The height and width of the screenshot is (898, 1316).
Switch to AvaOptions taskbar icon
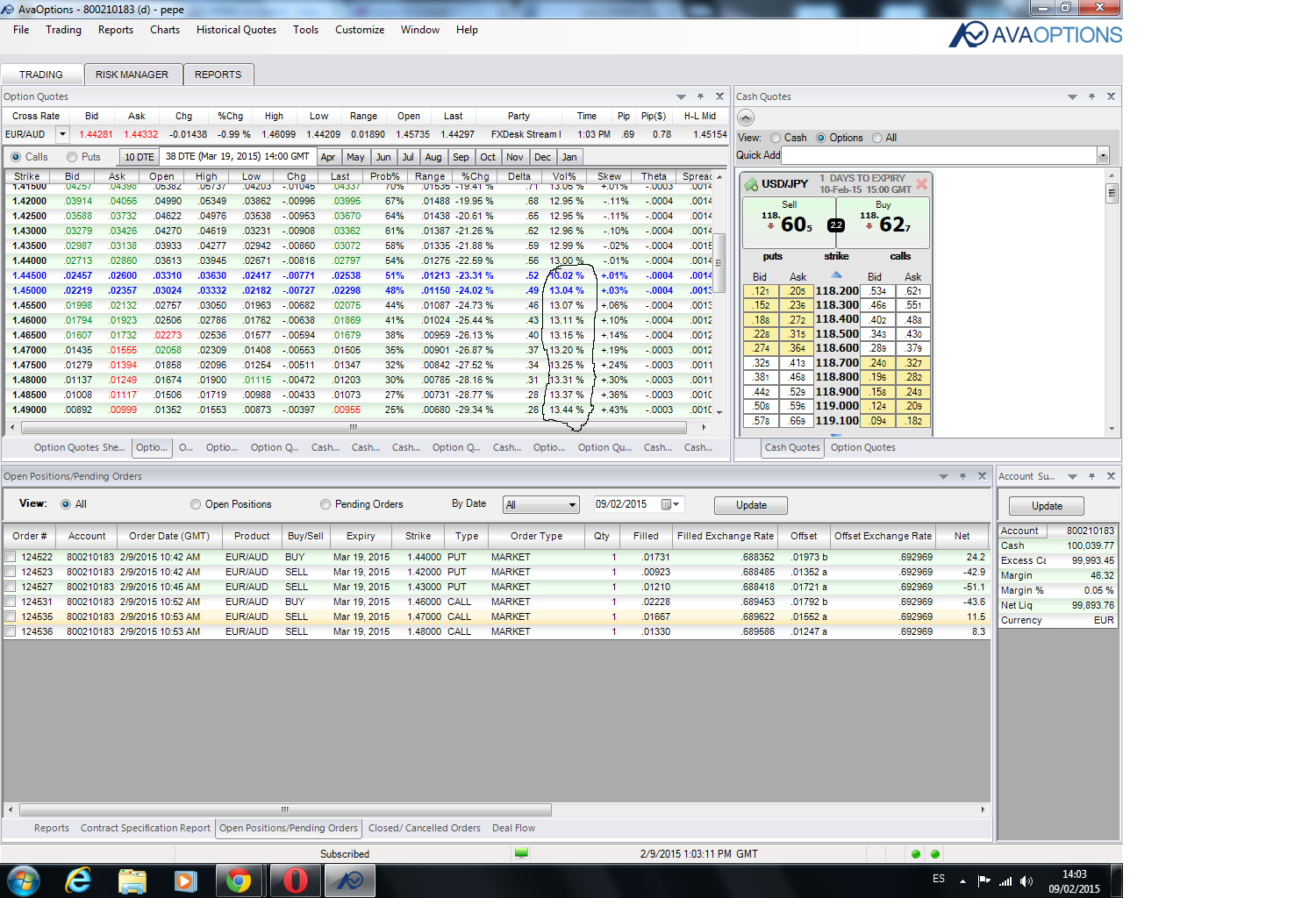pyautogui.click(x=350, y=880)
